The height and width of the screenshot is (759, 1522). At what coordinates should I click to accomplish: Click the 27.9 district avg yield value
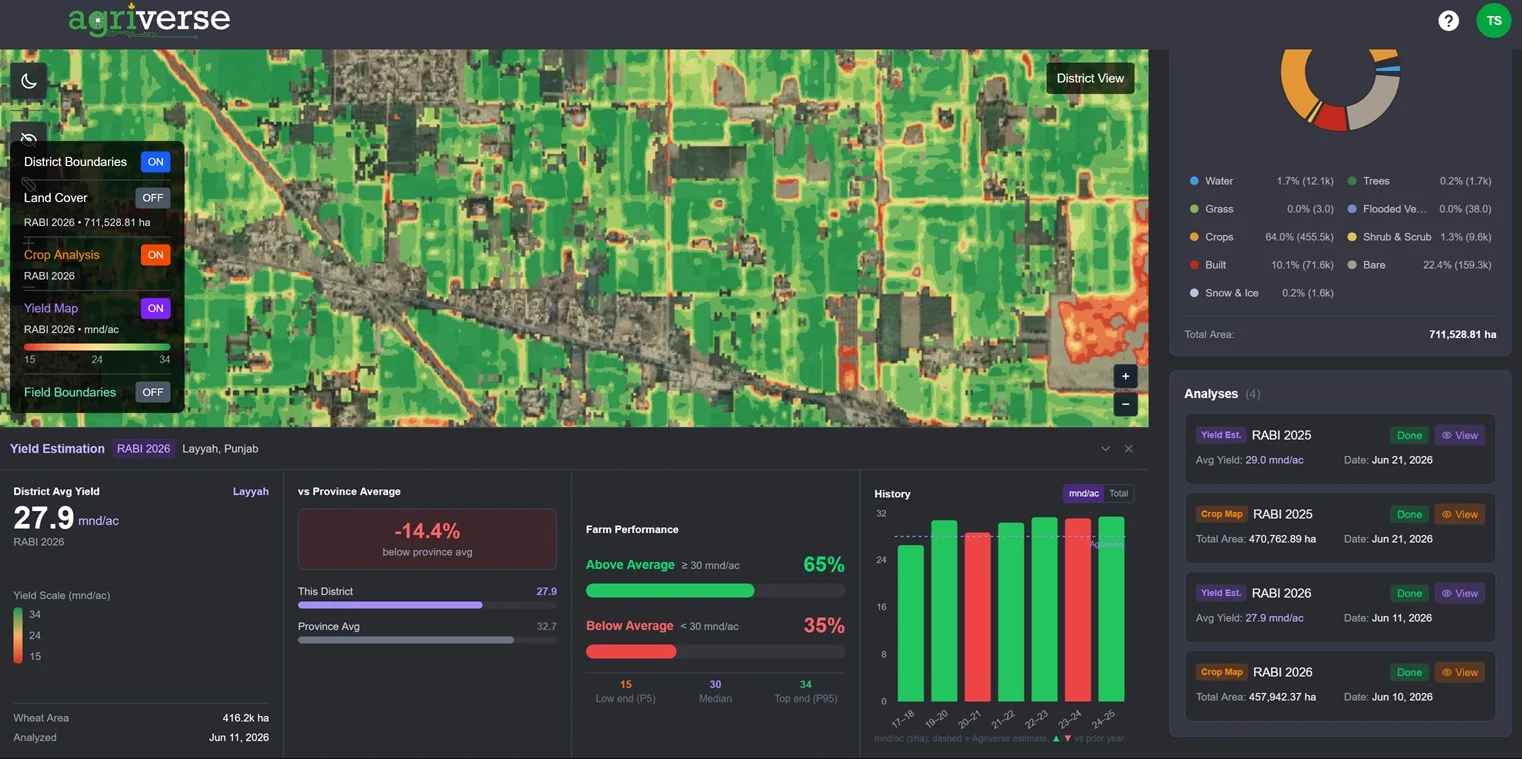point(44,518)
